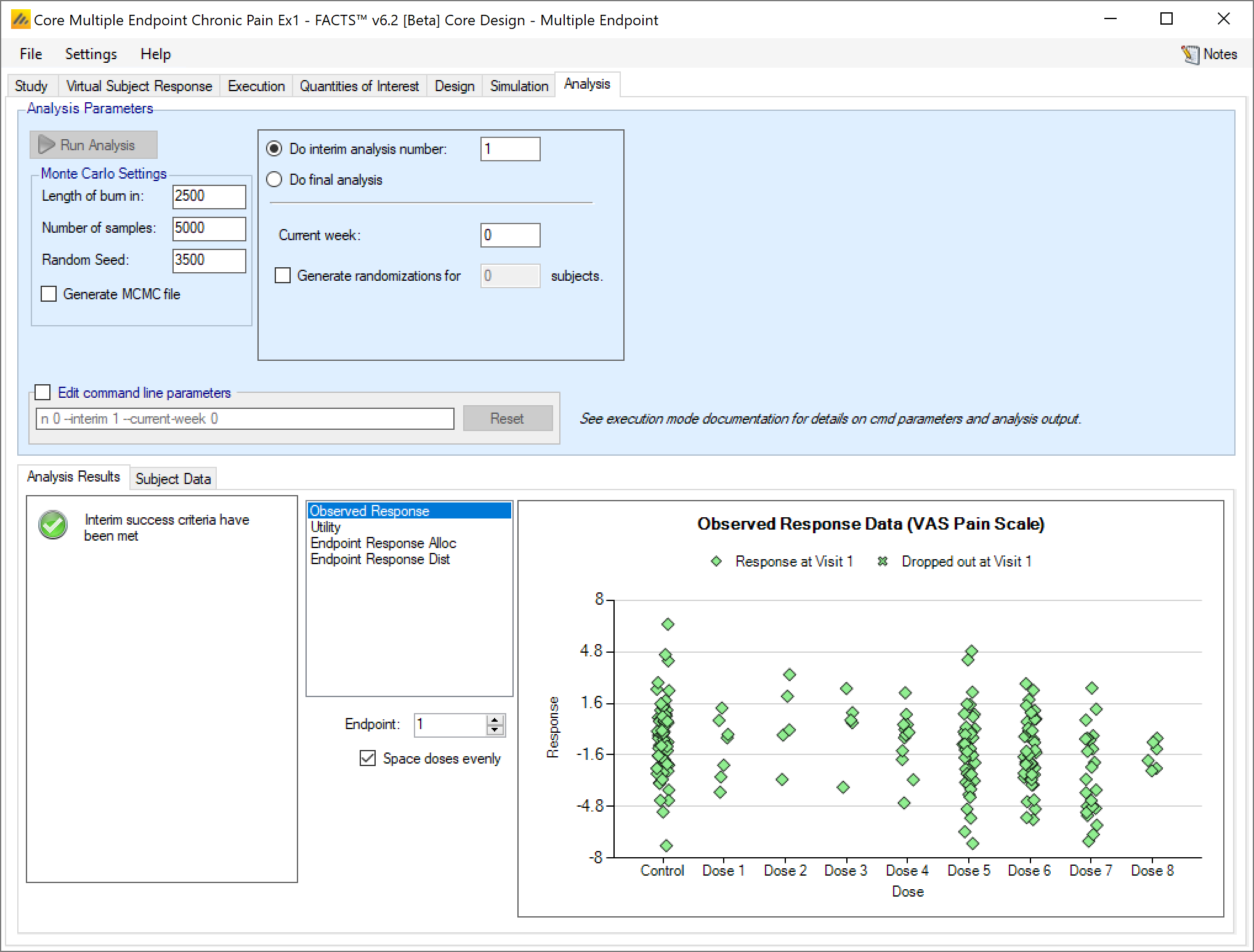1254x952 pixels.
Task: Select Utility in the plot list
Action: [325, 527]
